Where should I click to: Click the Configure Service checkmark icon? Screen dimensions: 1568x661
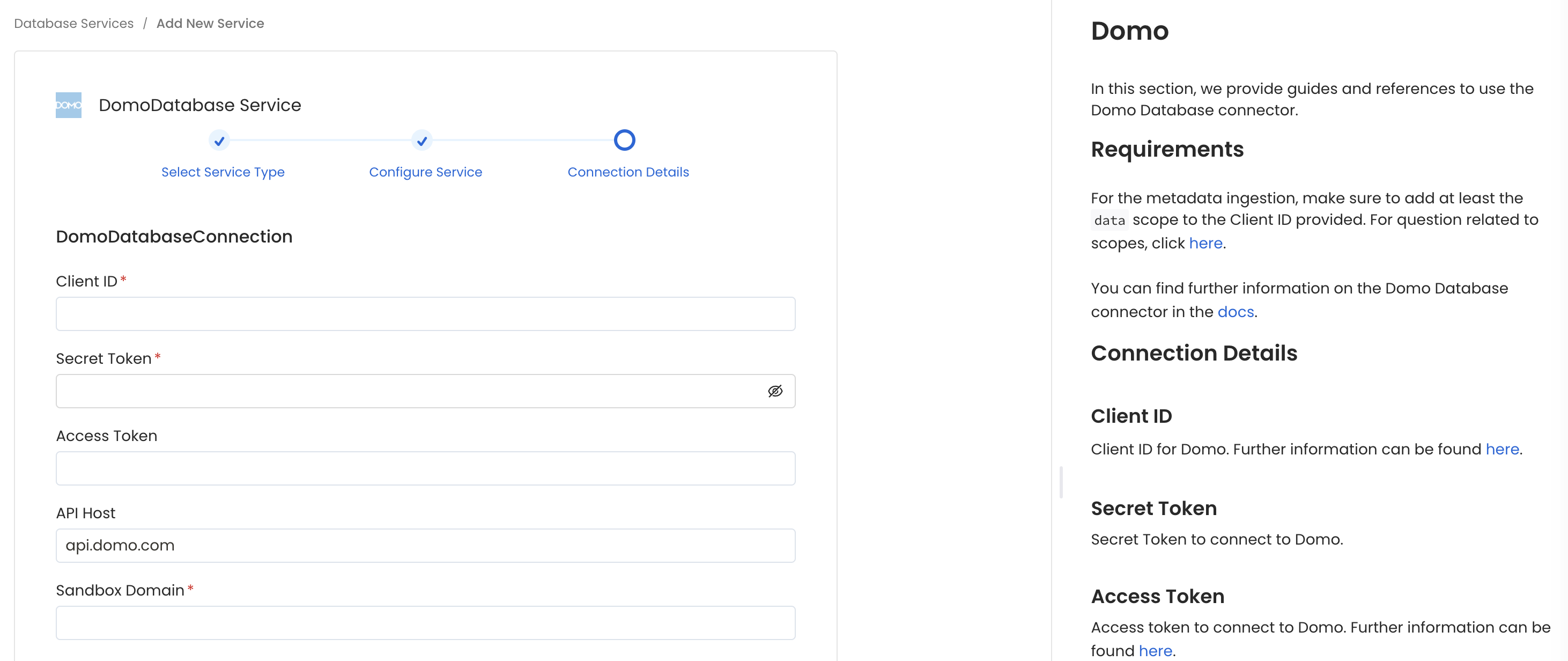421,140
